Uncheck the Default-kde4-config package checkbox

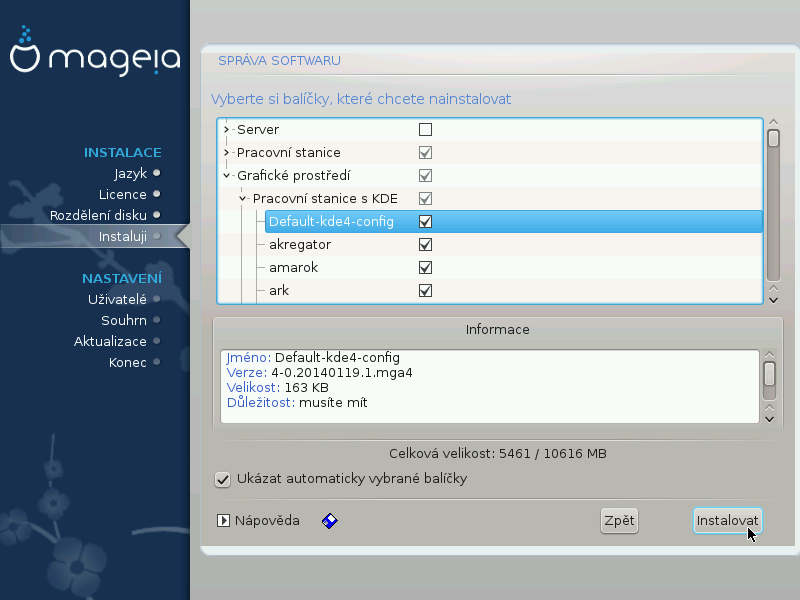click(425, 221)
